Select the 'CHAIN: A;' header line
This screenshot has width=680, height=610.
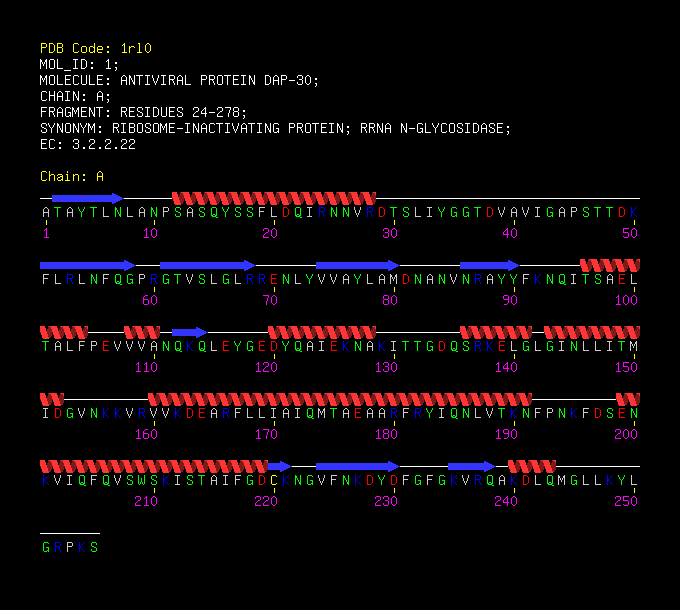[x=75, y=96]
